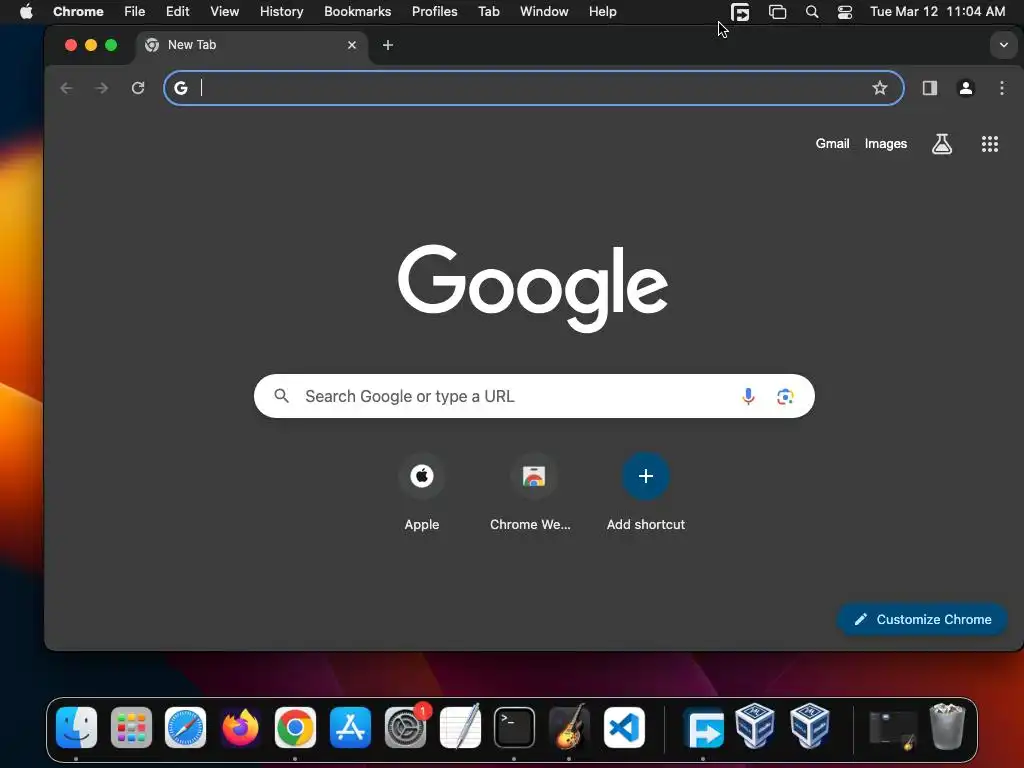Click the magnifier icon in the search box

tap(281, 396)
